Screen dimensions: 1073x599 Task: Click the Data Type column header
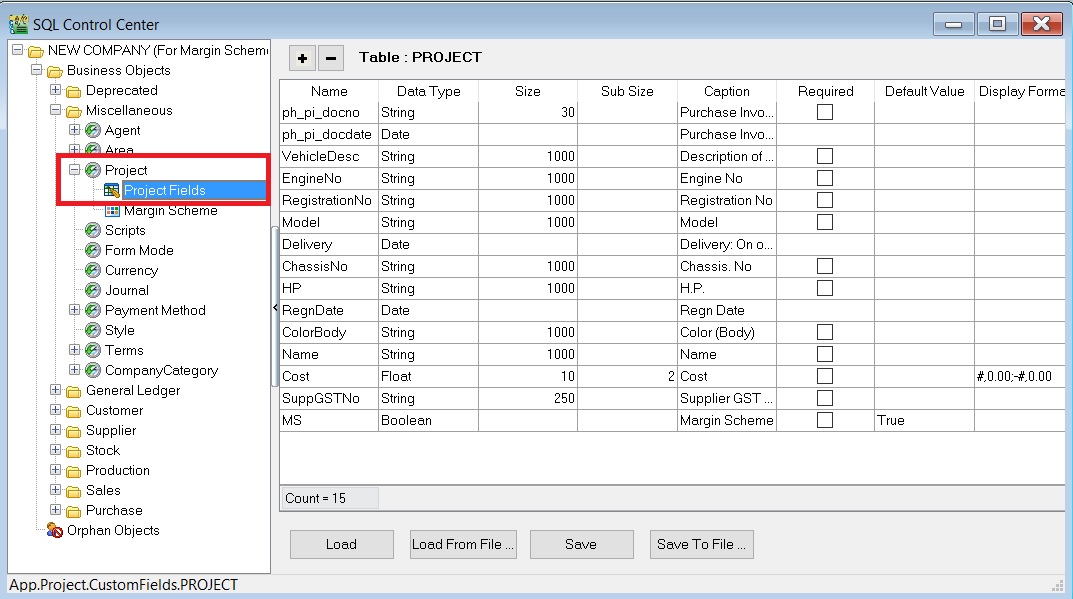[x=428, y=91]
